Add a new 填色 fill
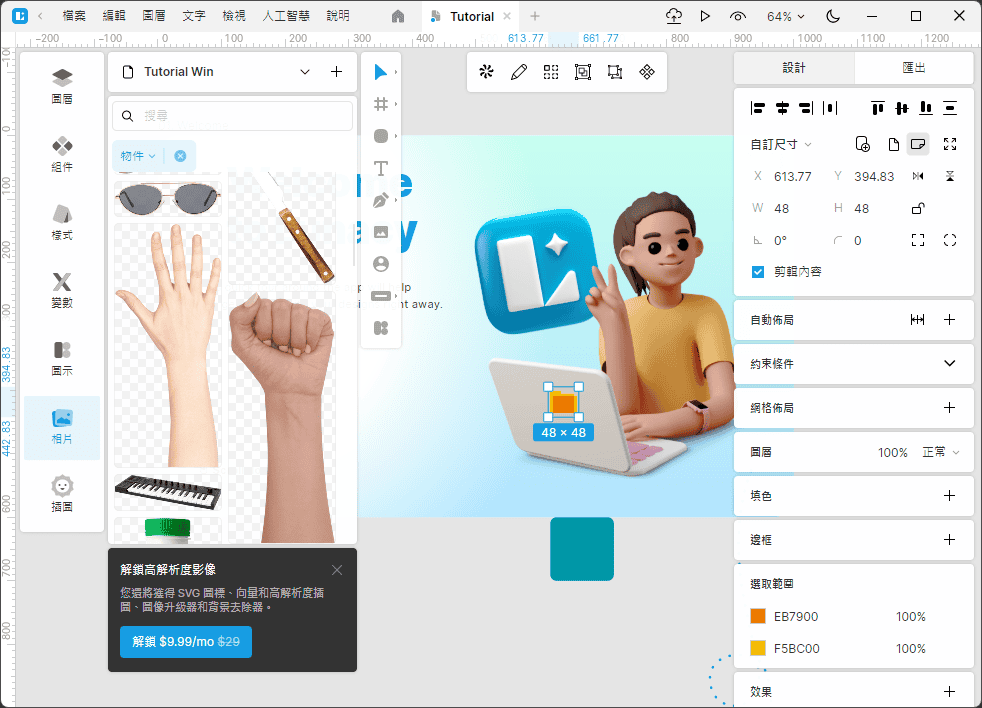Viewport: 982px width, 708px height. (x=949, y=496)
